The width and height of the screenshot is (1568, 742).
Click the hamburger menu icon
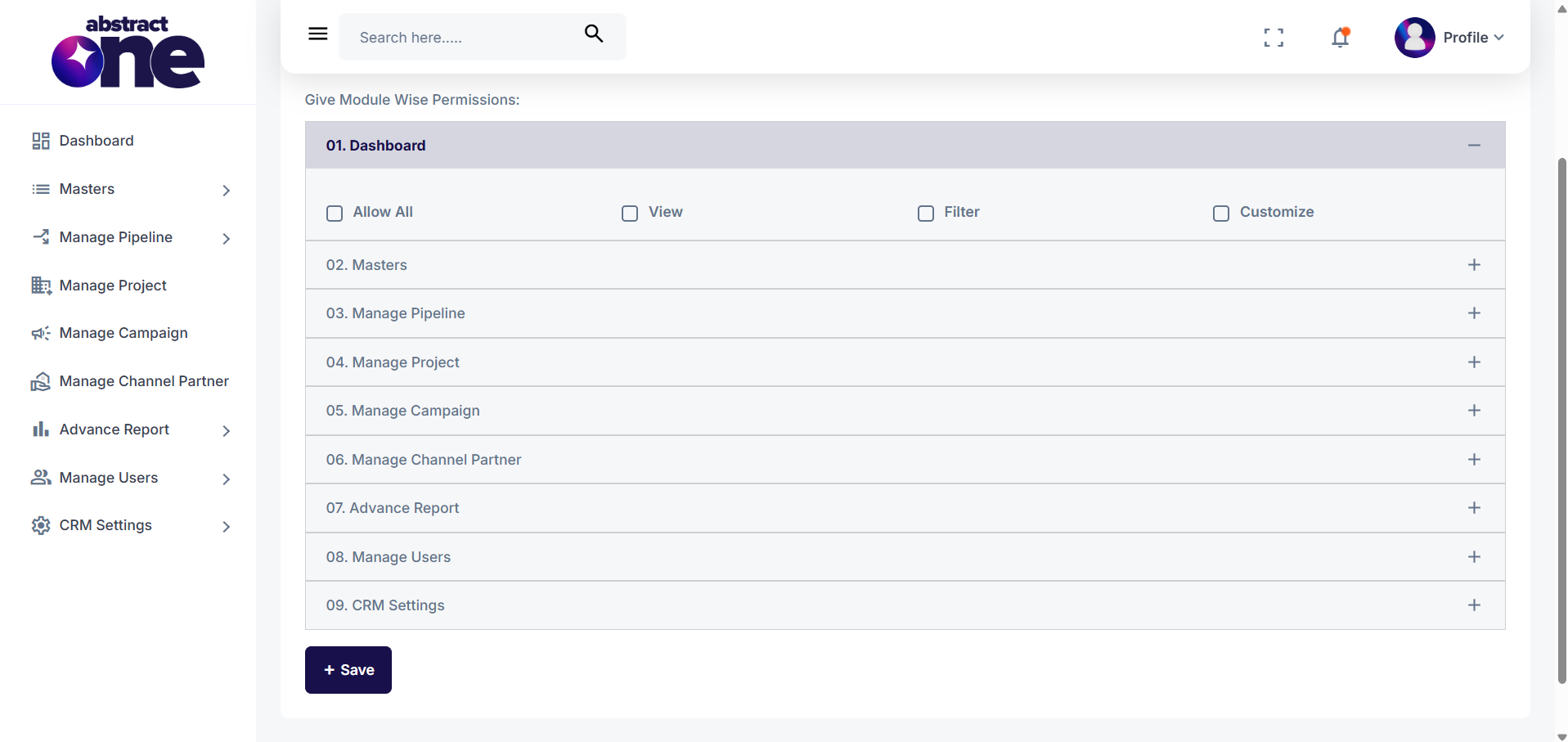(318, 34)
